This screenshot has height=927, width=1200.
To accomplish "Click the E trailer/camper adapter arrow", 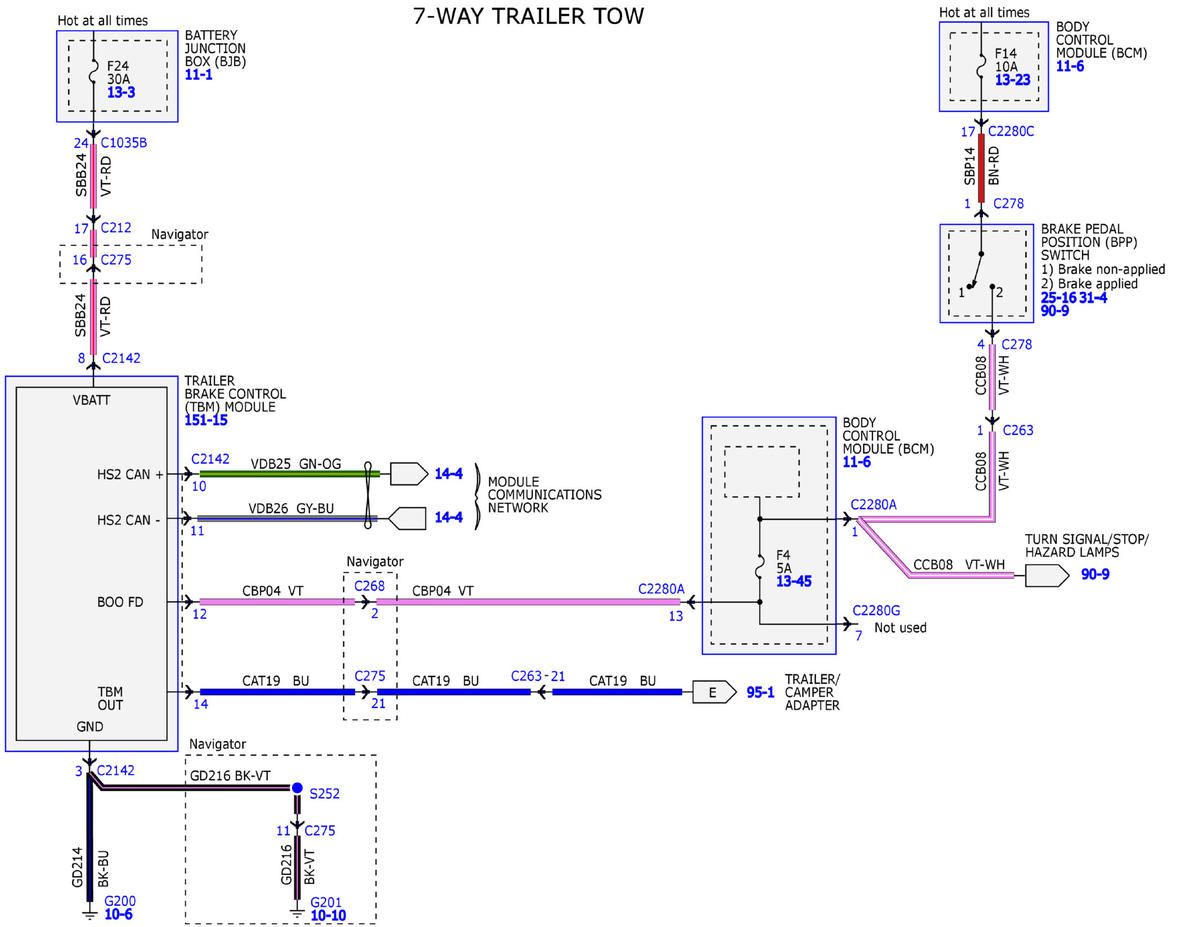I will [709, 692].
